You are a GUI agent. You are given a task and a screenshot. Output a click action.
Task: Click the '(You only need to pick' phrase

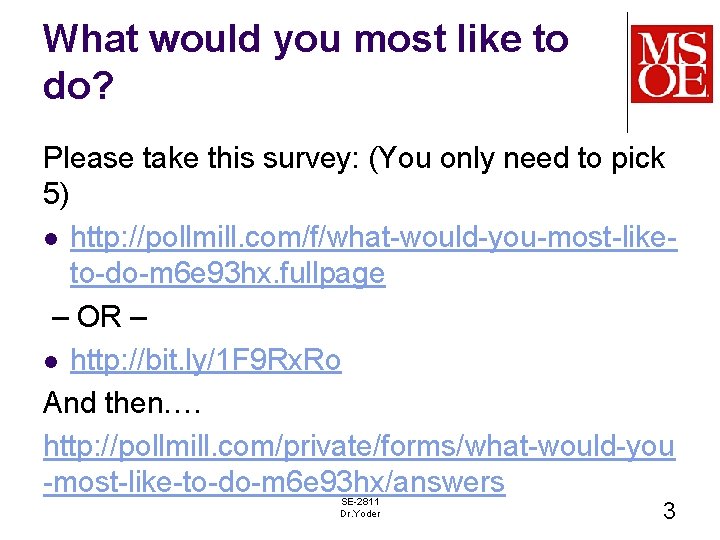[517, 159]
